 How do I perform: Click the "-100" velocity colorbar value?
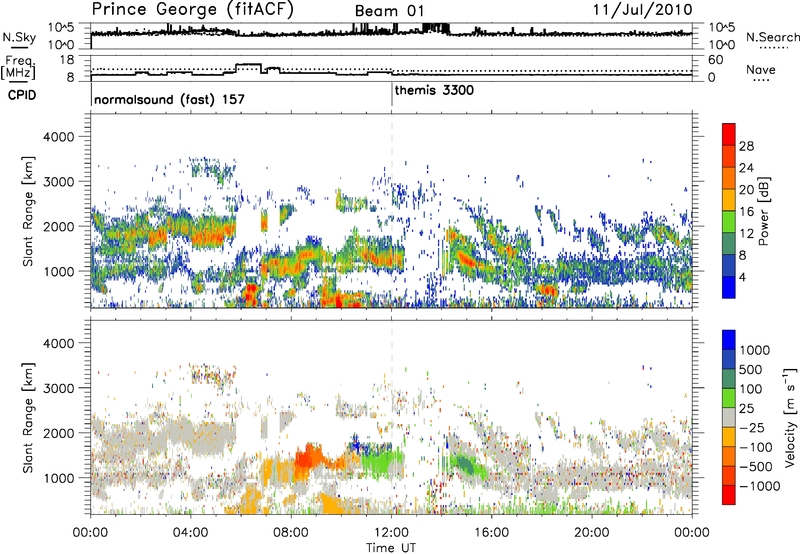coord(755,447)
